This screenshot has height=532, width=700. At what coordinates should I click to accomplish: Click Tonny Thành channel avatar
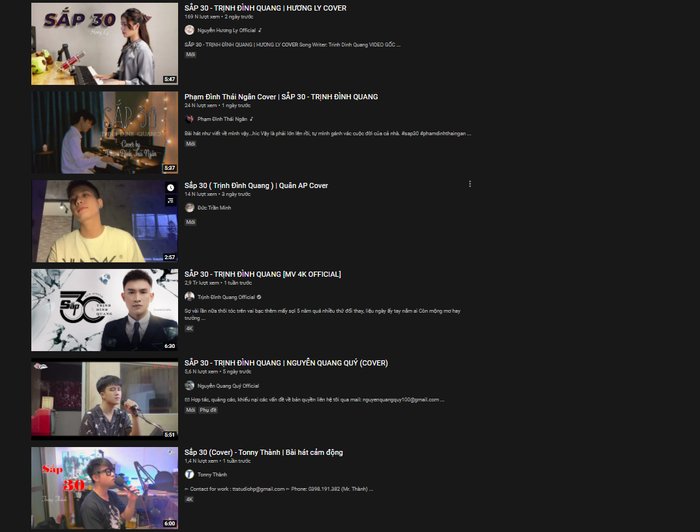tap(189, 474)
